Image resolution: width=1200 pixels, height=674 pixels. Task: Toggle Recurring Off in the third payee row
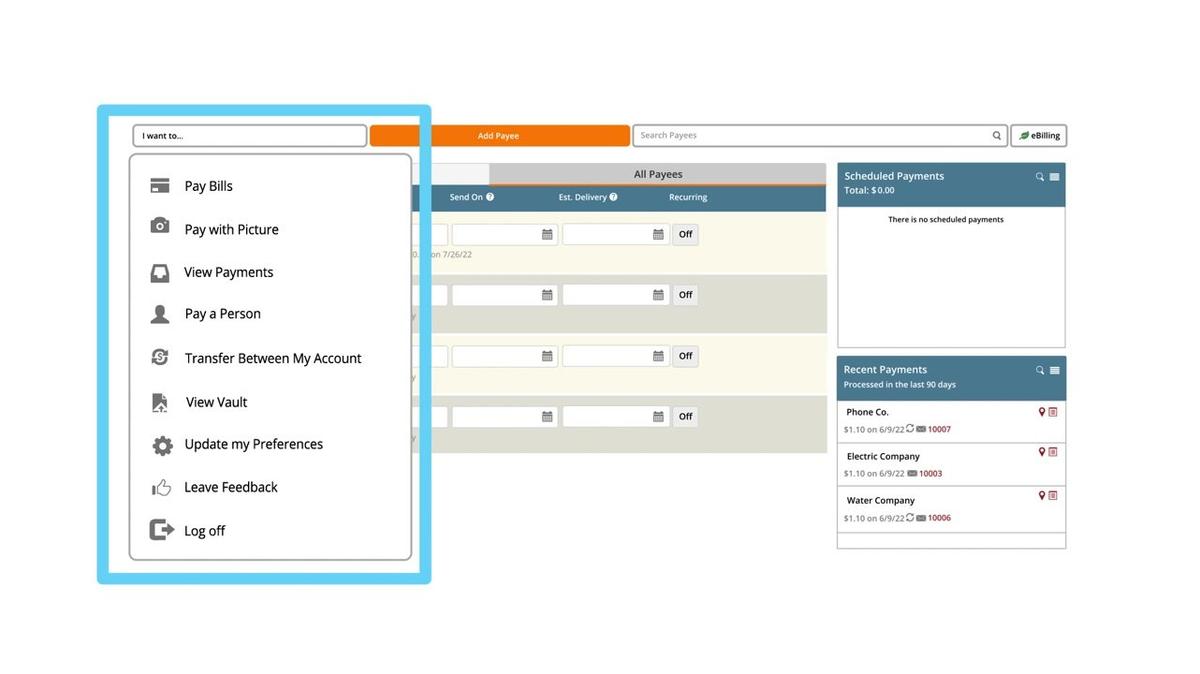point(685,356)
